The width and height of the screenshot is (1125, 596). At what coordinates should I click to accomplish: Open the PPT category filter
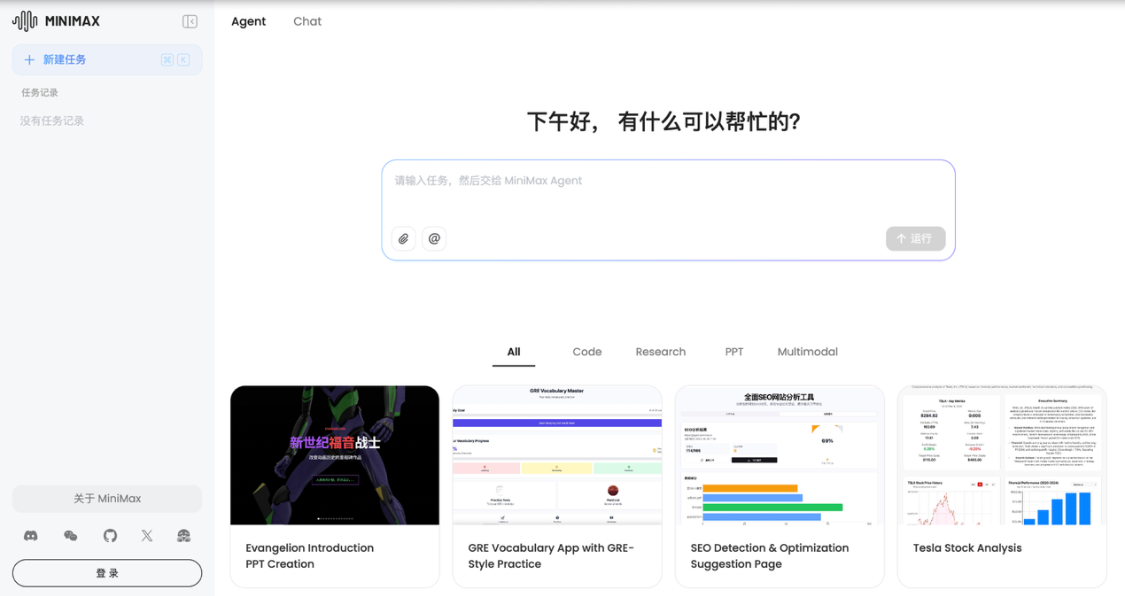(x=734, y=351)
